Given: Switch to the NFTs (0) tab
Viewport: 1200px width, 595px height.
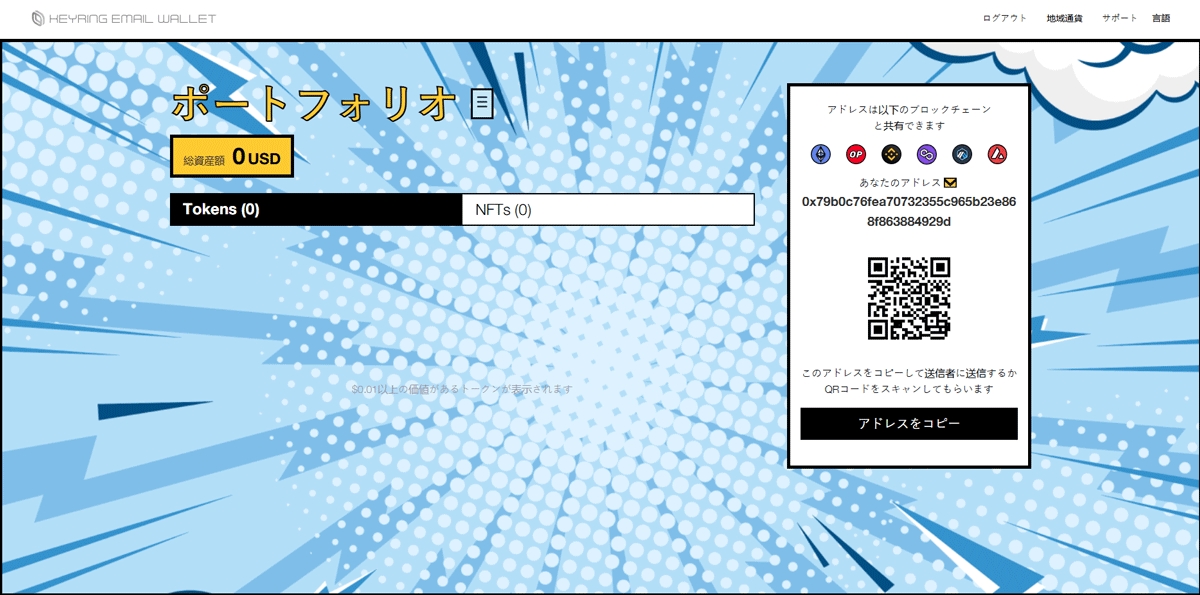Looking at the screenshot, I should click(608, 210).
